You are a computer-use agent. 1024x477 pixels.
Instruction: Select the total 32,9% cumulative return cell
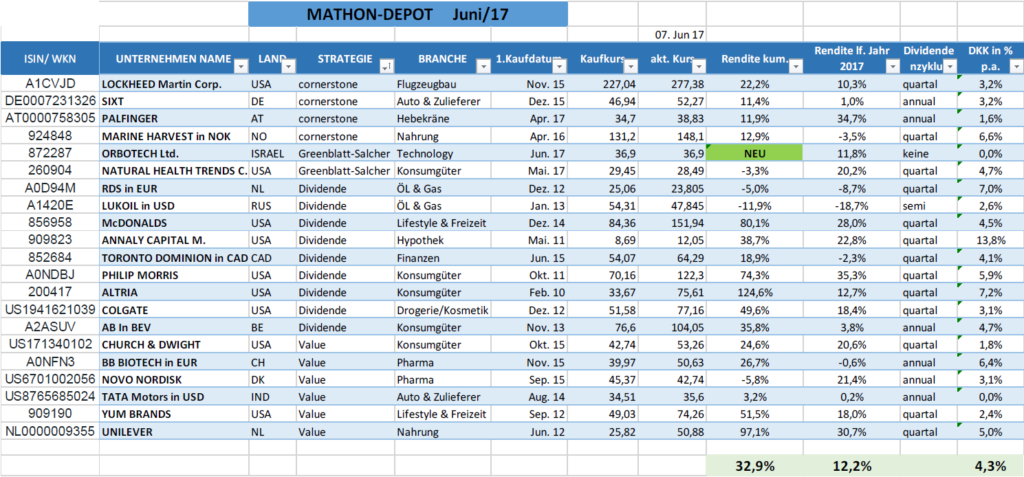coord(754,466)
